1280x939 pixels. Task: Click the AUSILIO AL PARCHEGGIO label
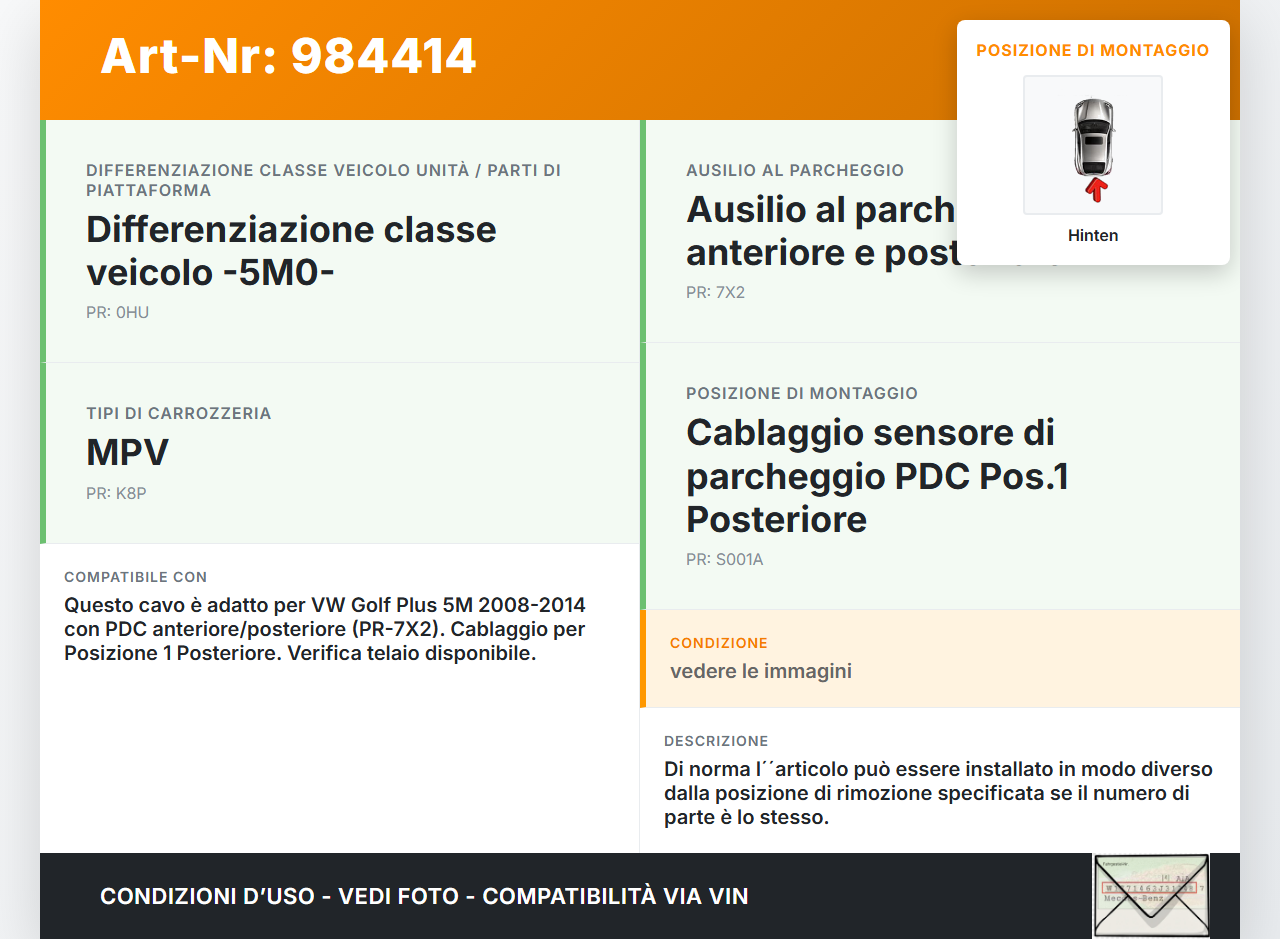[795, 170]
